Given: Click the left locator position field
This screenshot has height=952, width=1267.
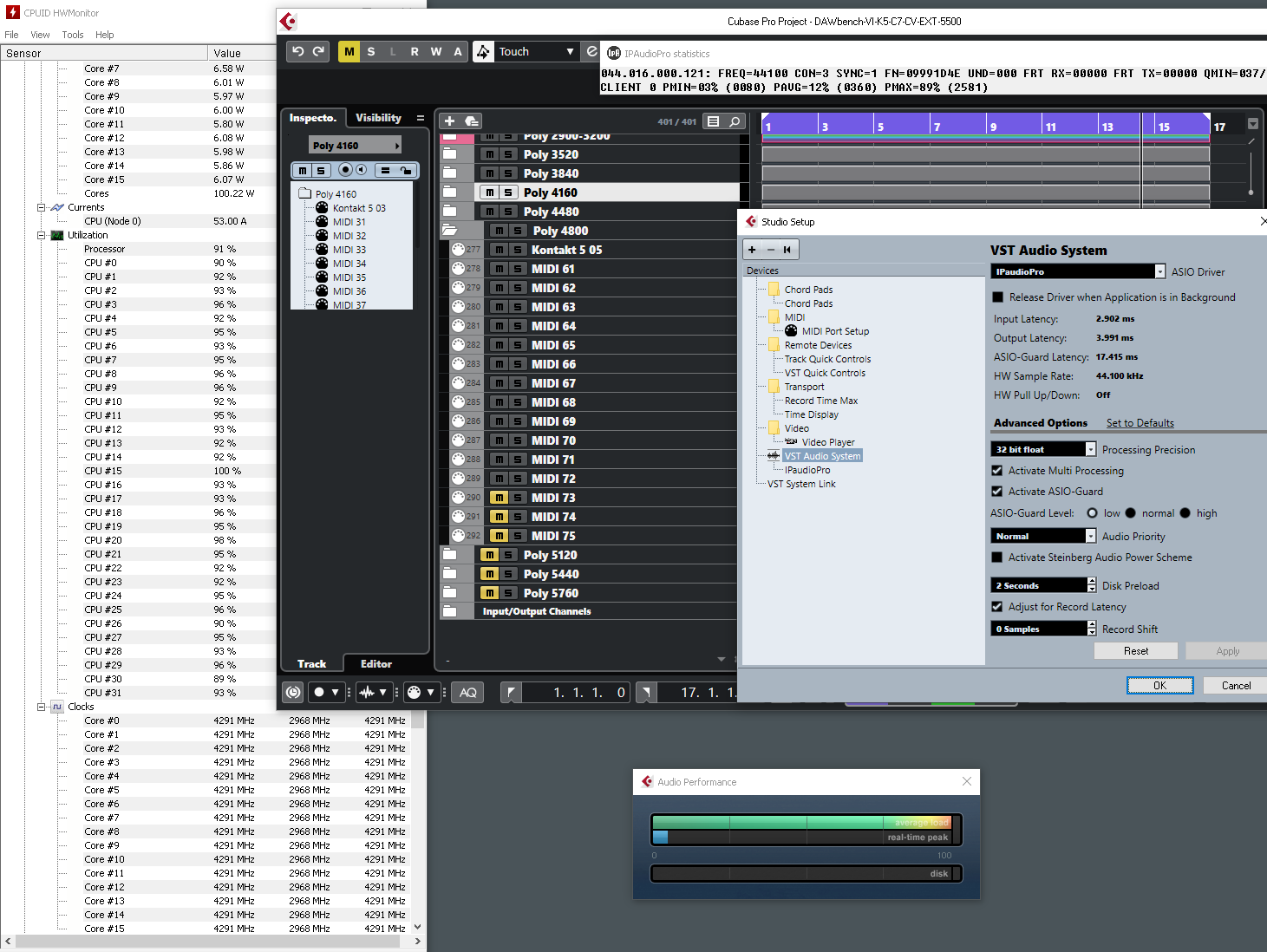Looking at the screenshot, I should pyautogui.click(x=577, y=692).
